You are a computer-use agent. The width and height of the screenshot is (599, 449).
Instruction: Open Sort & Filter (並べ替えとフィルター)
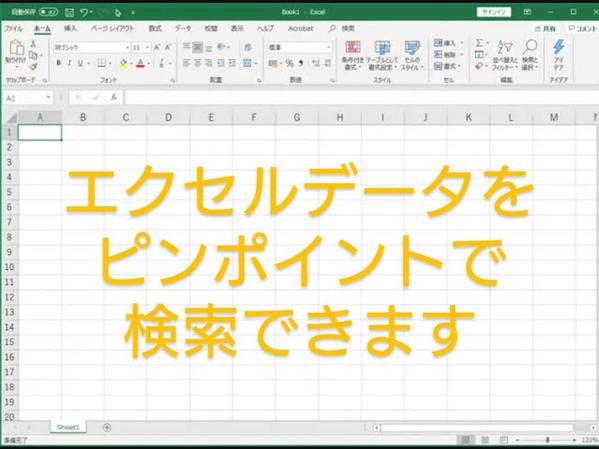(505, 55)
